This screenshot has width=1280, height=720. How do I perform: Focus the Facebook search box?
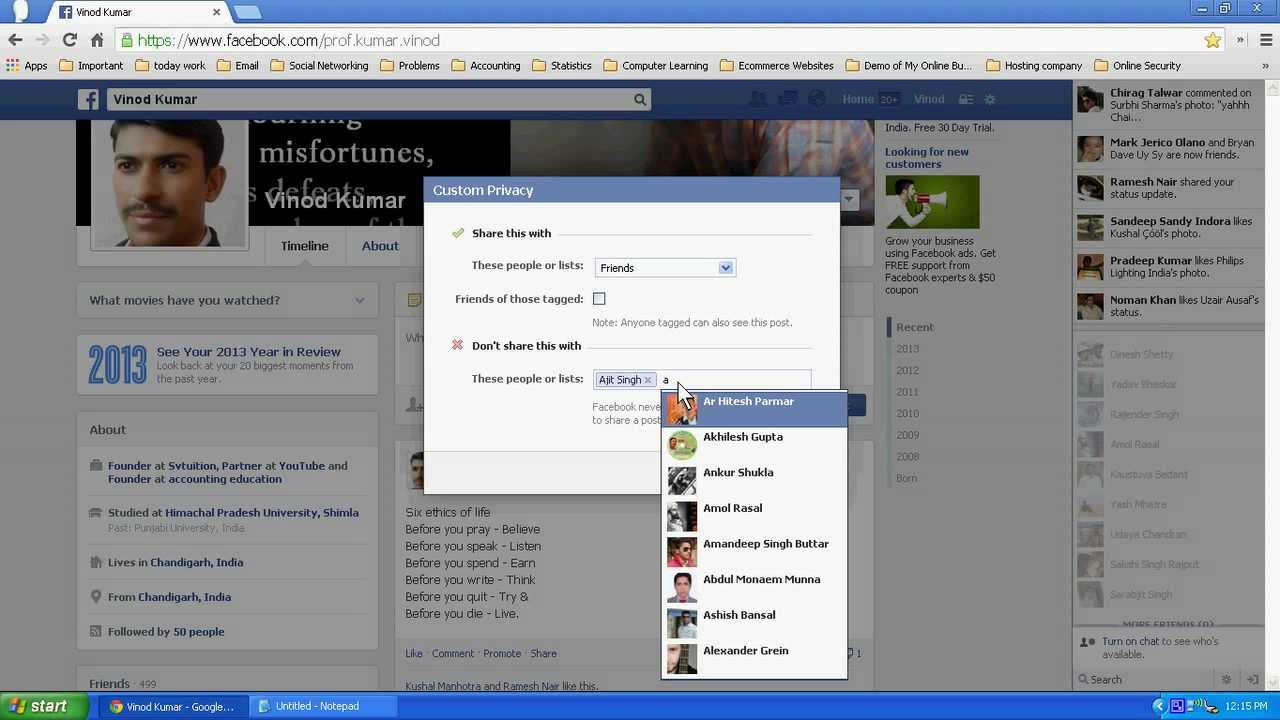pyautogui.click(x=370, y=99)
